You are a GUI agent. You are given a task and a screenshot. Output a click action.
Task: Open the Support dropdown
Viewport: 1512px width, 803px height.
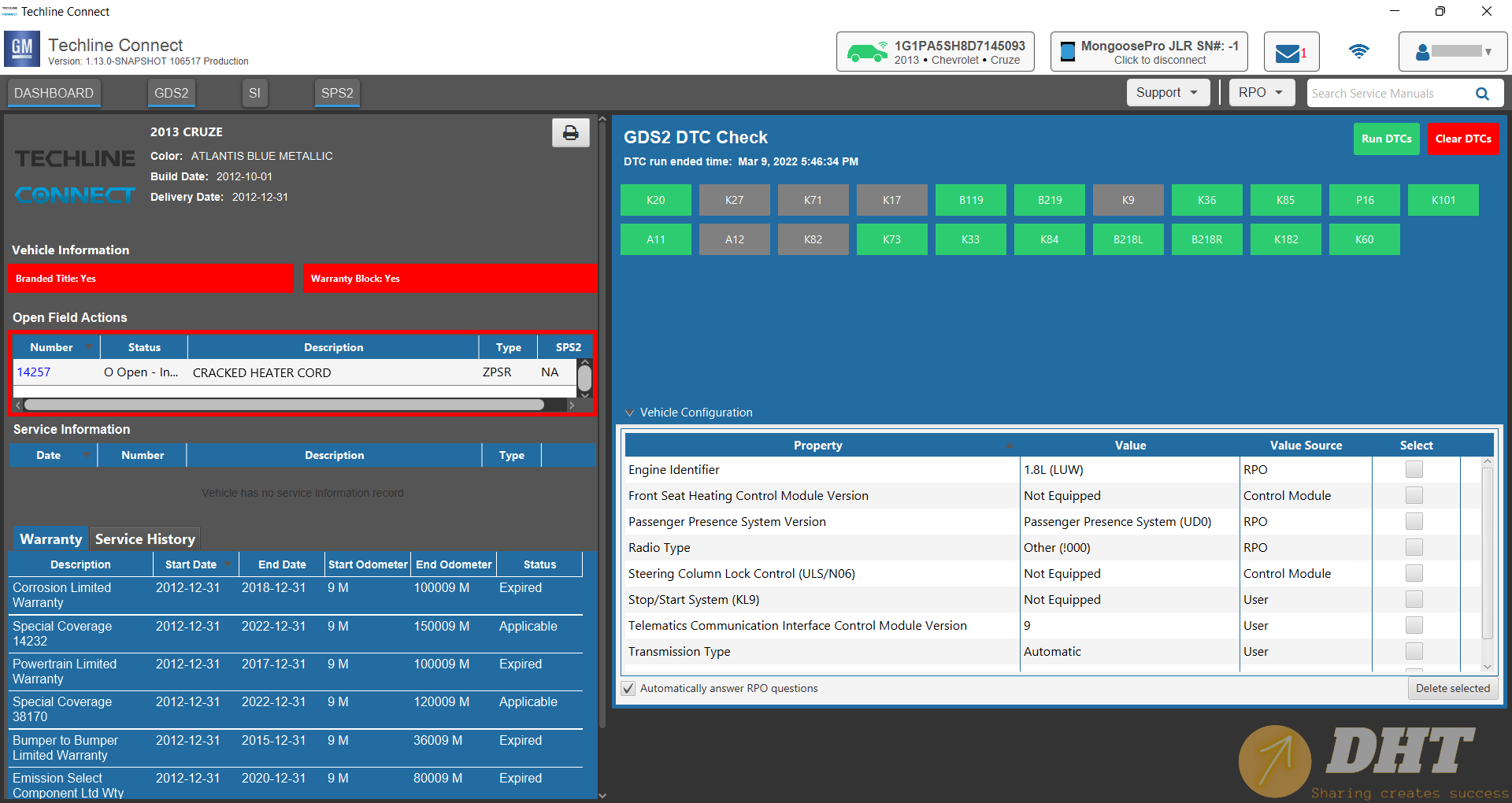pyautogui.click(x=1167, y=93)
